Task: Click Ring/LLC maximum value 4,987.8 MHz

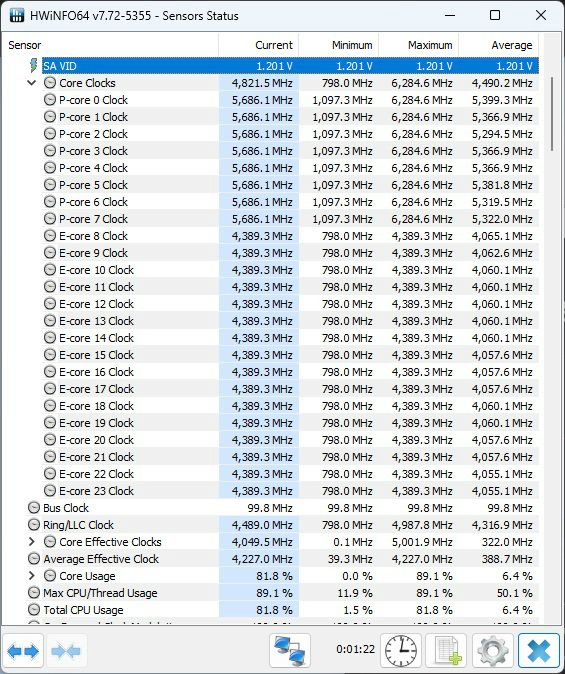Action: tap(422, 525)
